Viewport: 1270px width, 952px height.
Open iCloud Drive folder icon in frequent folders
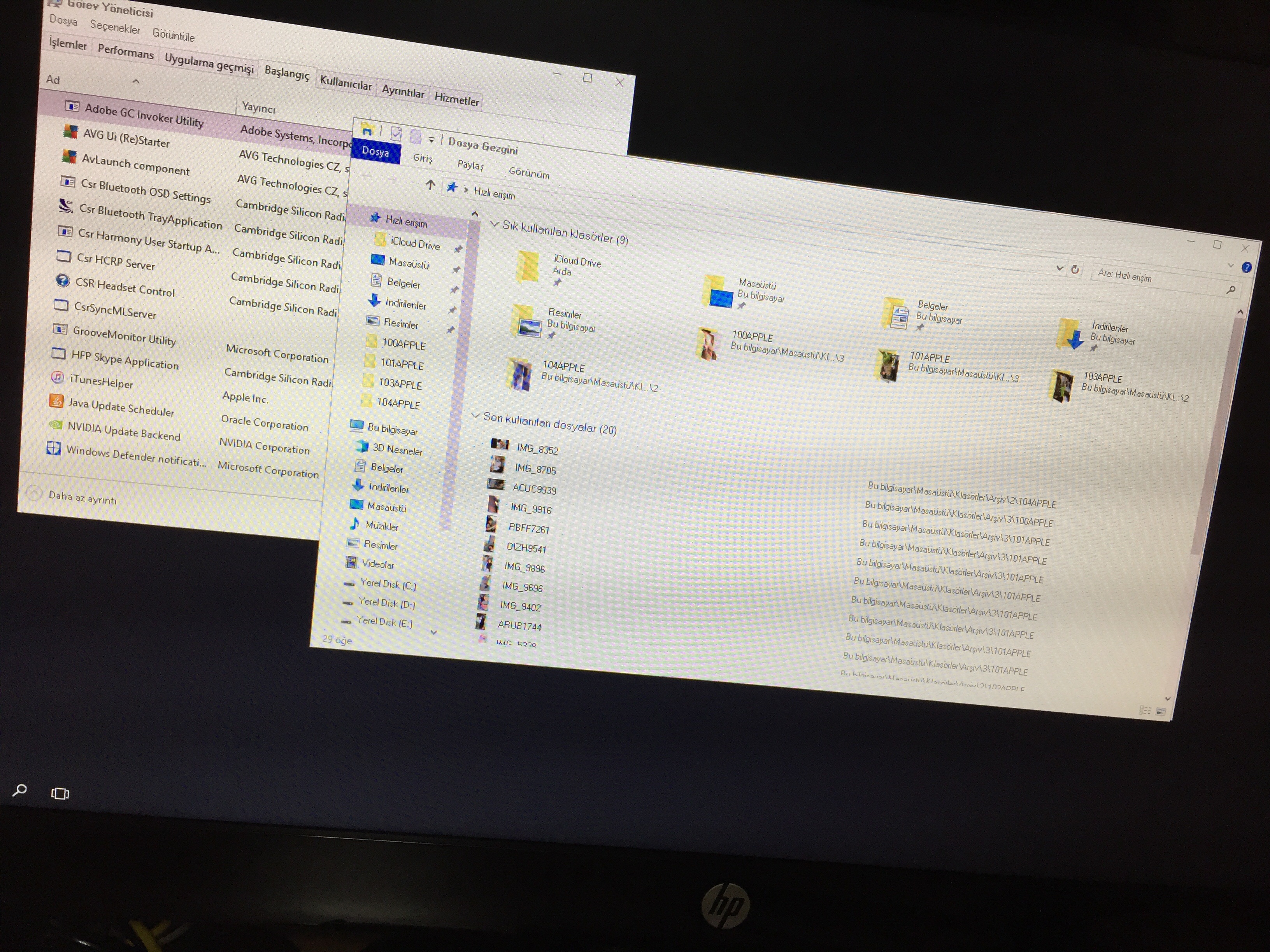click(528, 266)
